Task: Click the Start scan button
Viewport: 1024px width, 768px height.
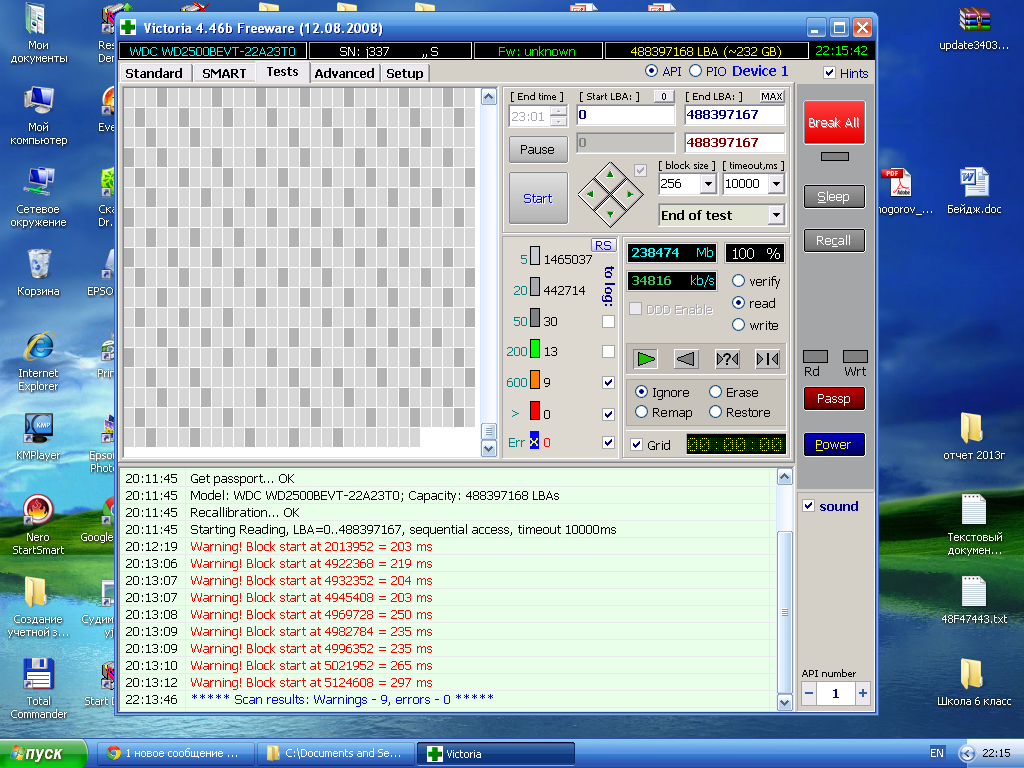Action: pyautogui.click(x=538, y=198)
